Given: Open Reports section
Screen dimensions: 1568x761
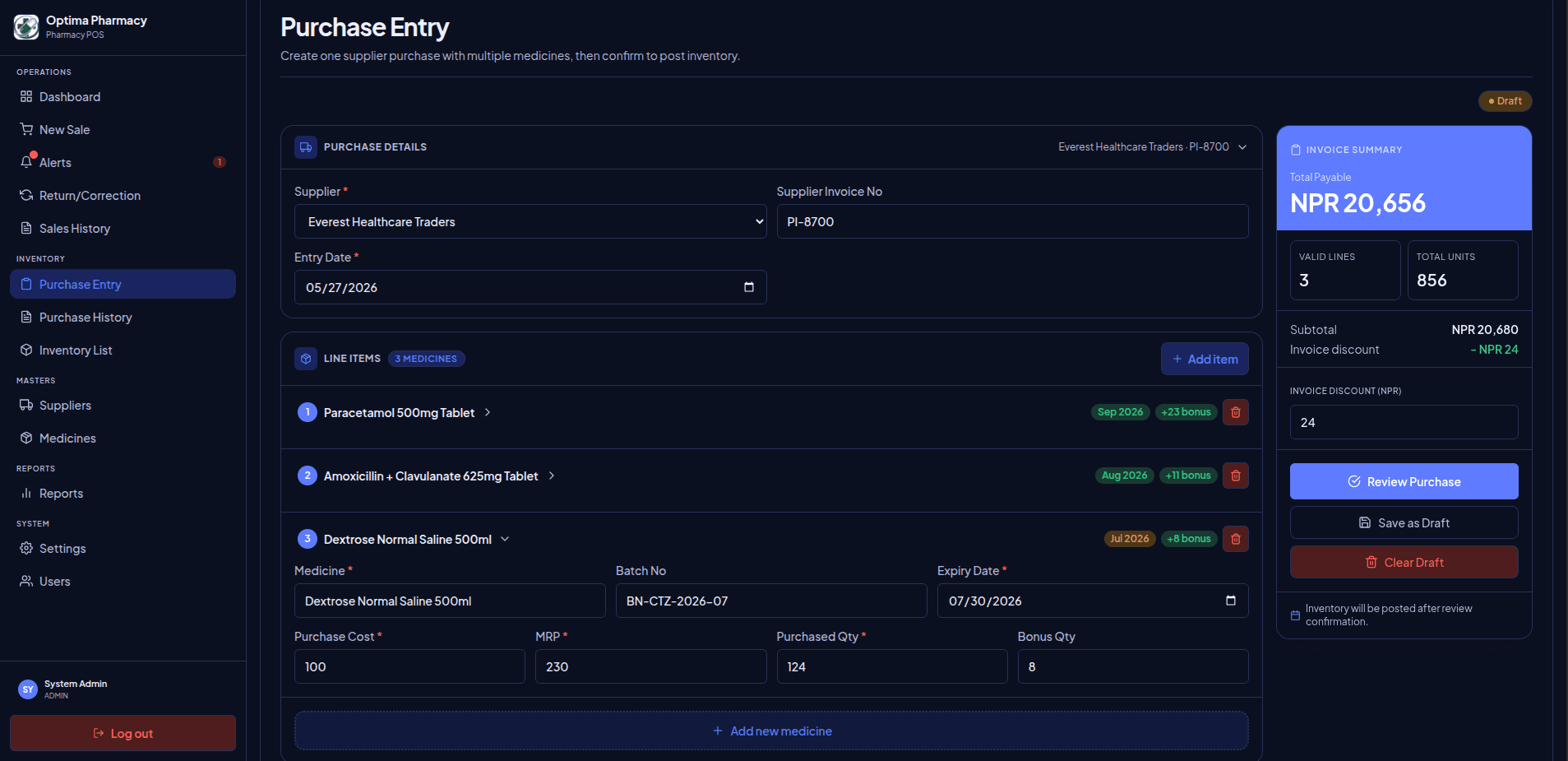Looking at the screenshot, I should pos(123,493).
